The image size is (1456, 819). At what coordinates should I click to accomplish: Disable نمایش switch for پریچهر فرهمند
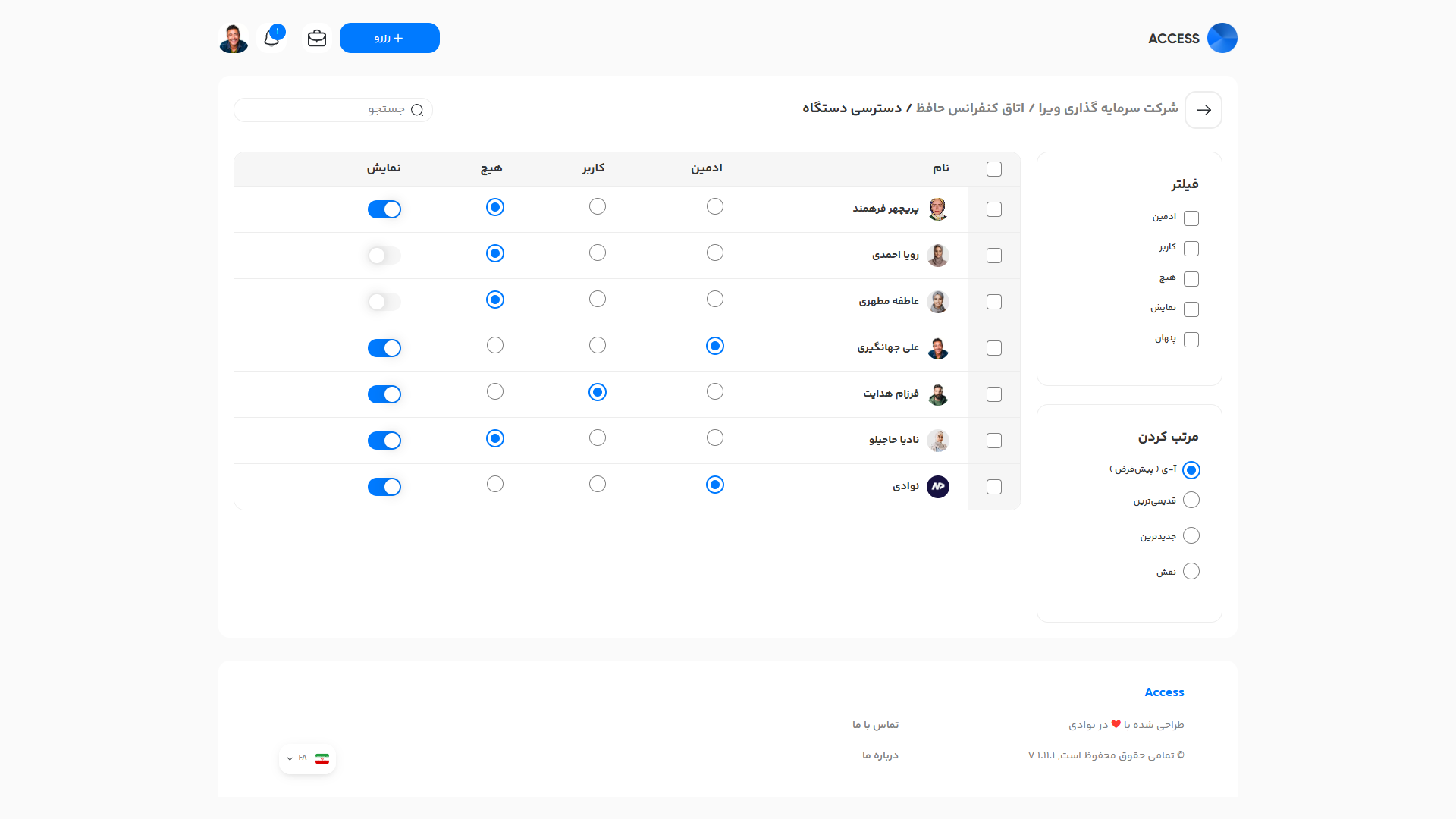click(x=384, y=209)
